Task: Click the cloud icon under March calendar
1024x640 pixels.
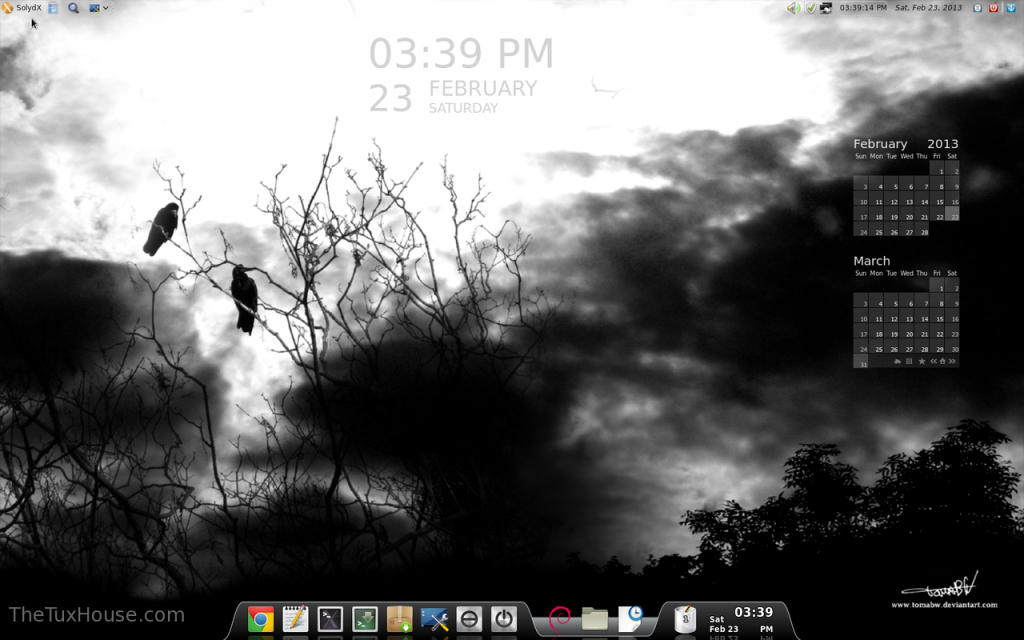Action: coord(897,361)
